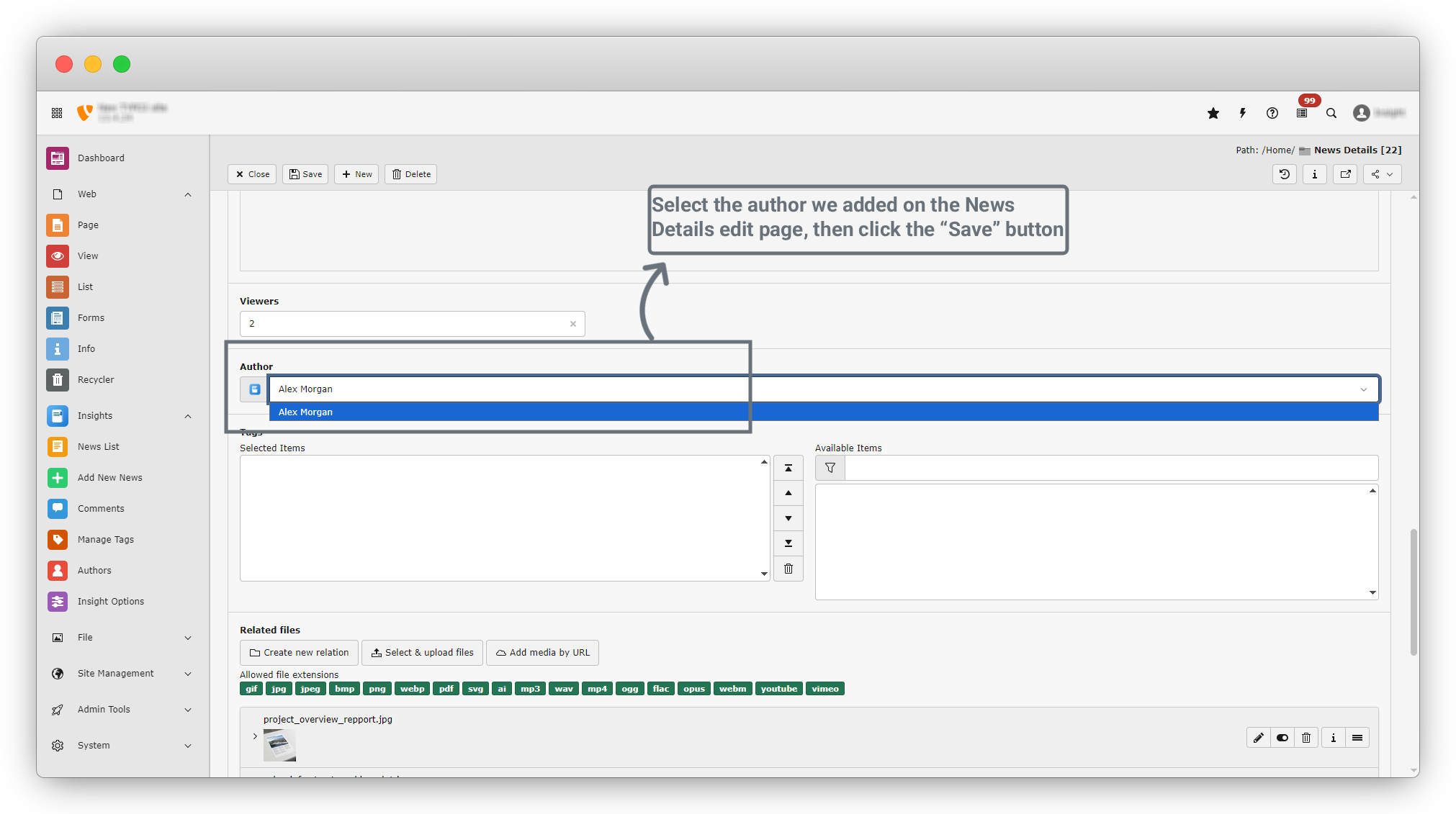Viewport: 1456px width, 814px height.
Task: Click the flush cache lightning icon
Action: [x=1243, y=113]
